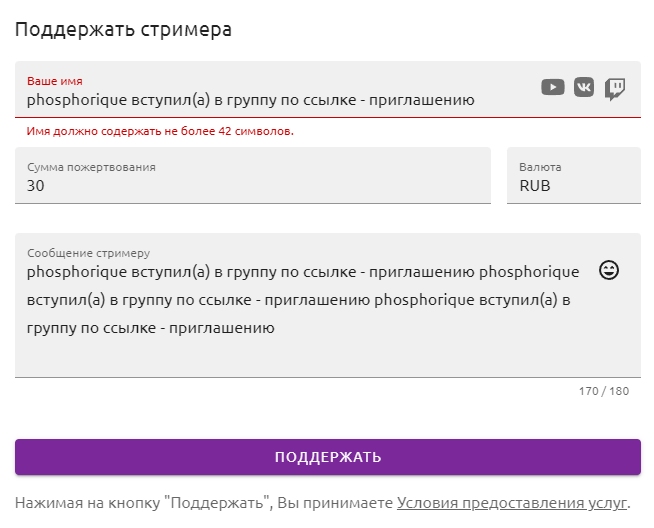654x528 pixels.
Task: Click the purple 'ПОДДЕРЖАТЬ' button
Action: click(328, 457)
